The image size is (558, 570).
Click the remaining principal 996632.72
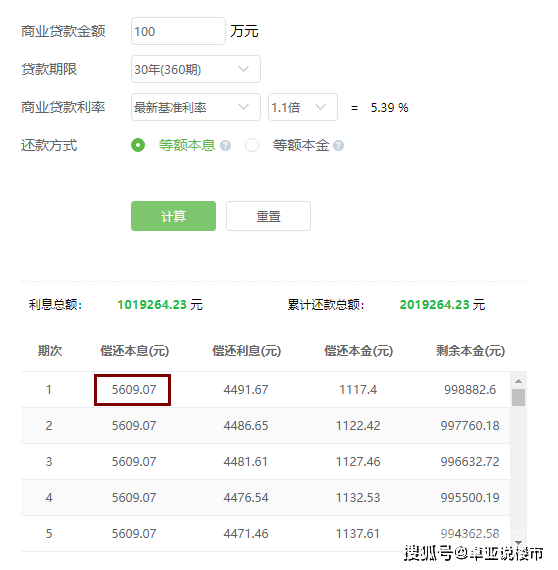470,462
